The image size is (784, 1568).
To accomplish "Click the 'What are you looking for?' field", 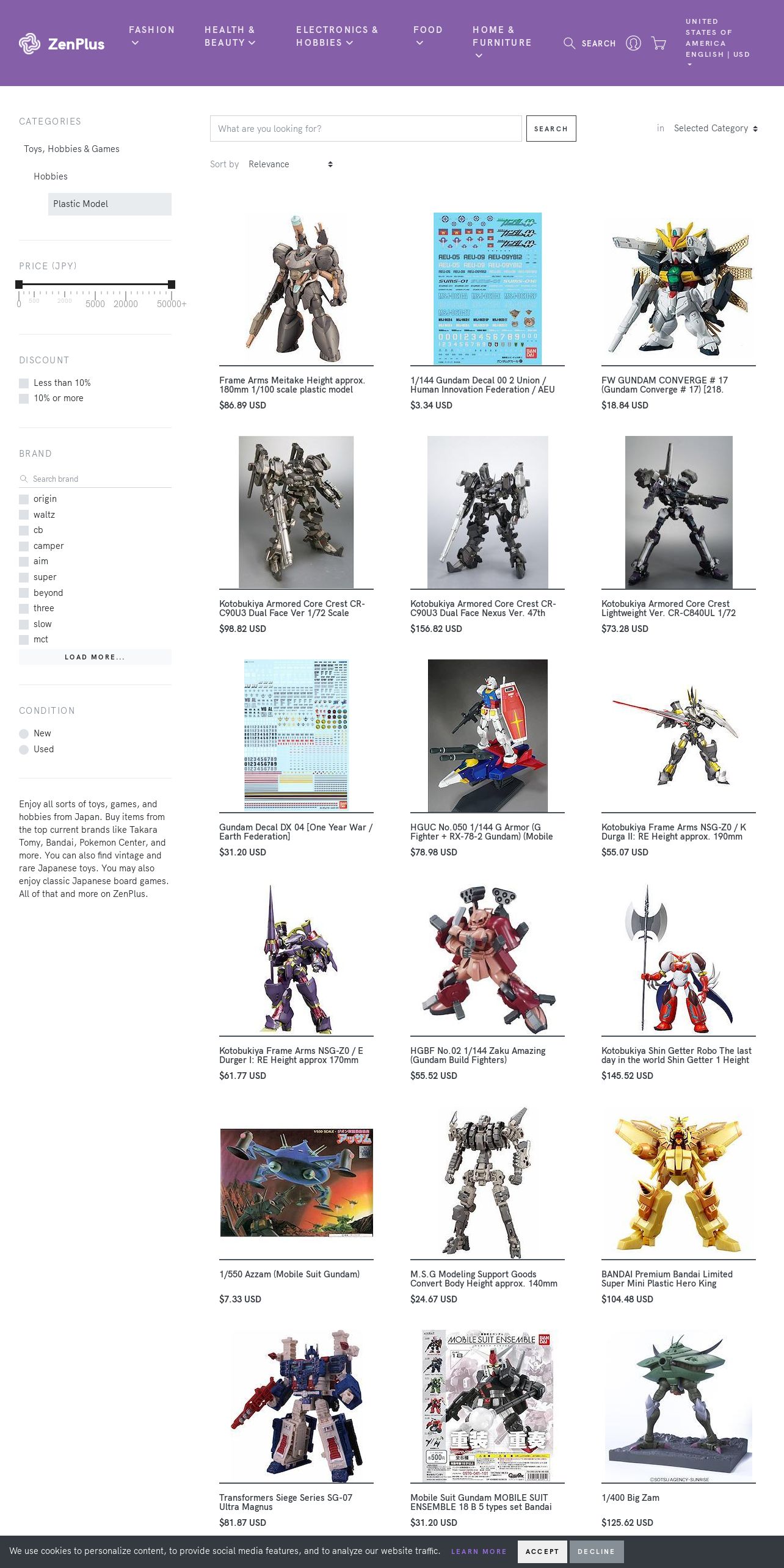I will tap(366, 128).
